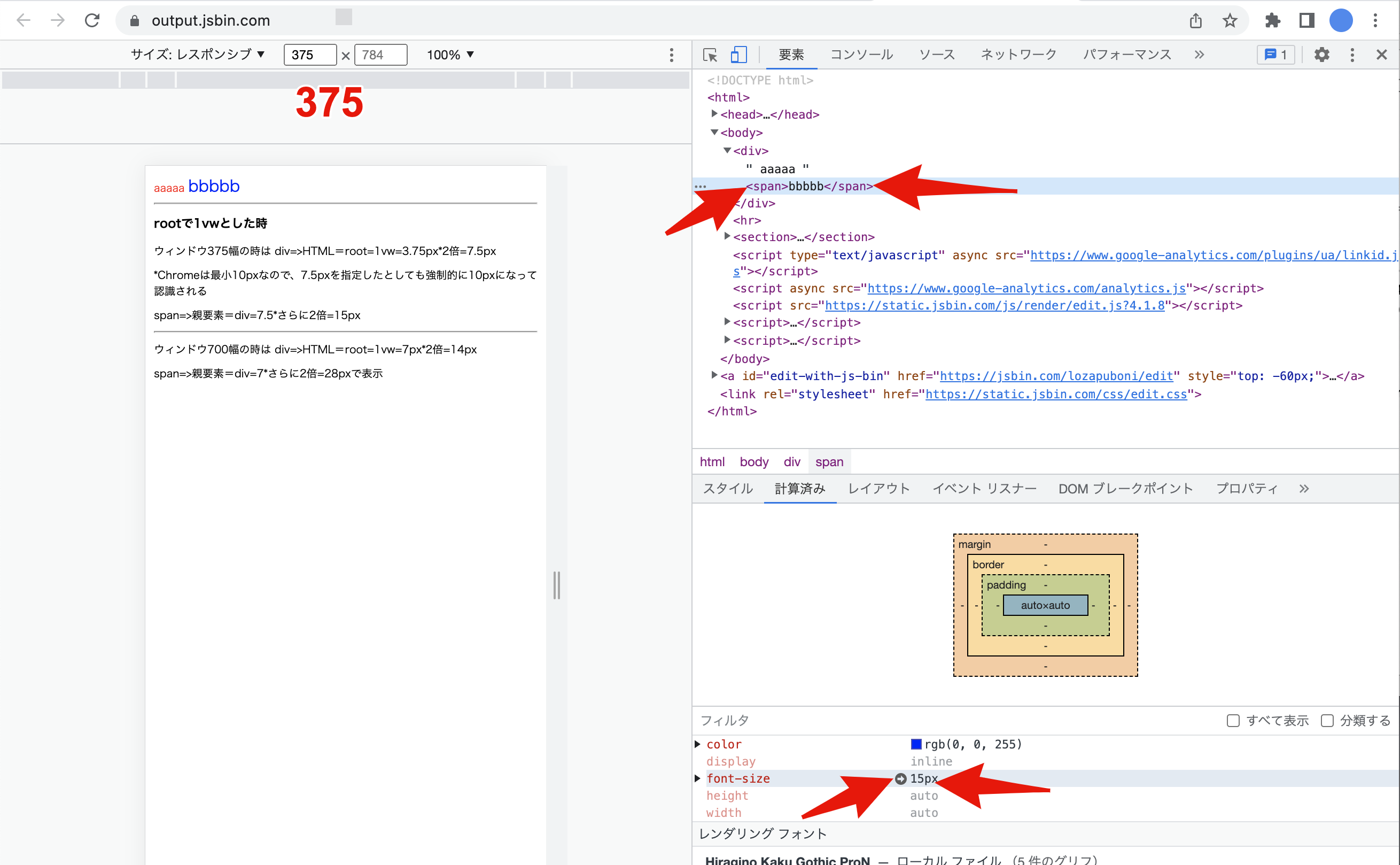Screen dimensions: 1400x865
Task: Jump to font-size source arrow icon
Action: pyautogui.click(x=900, y=778)
